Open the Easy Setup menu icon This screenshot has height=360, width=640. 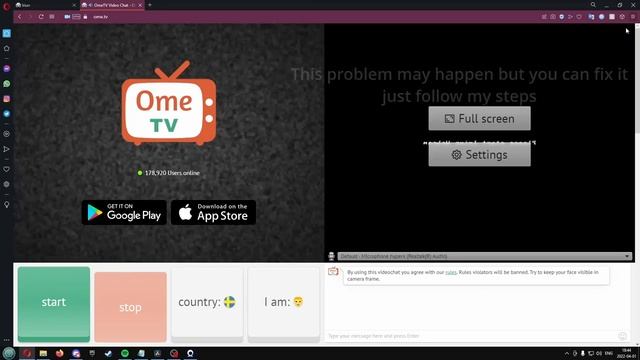[x=633, y=17]
